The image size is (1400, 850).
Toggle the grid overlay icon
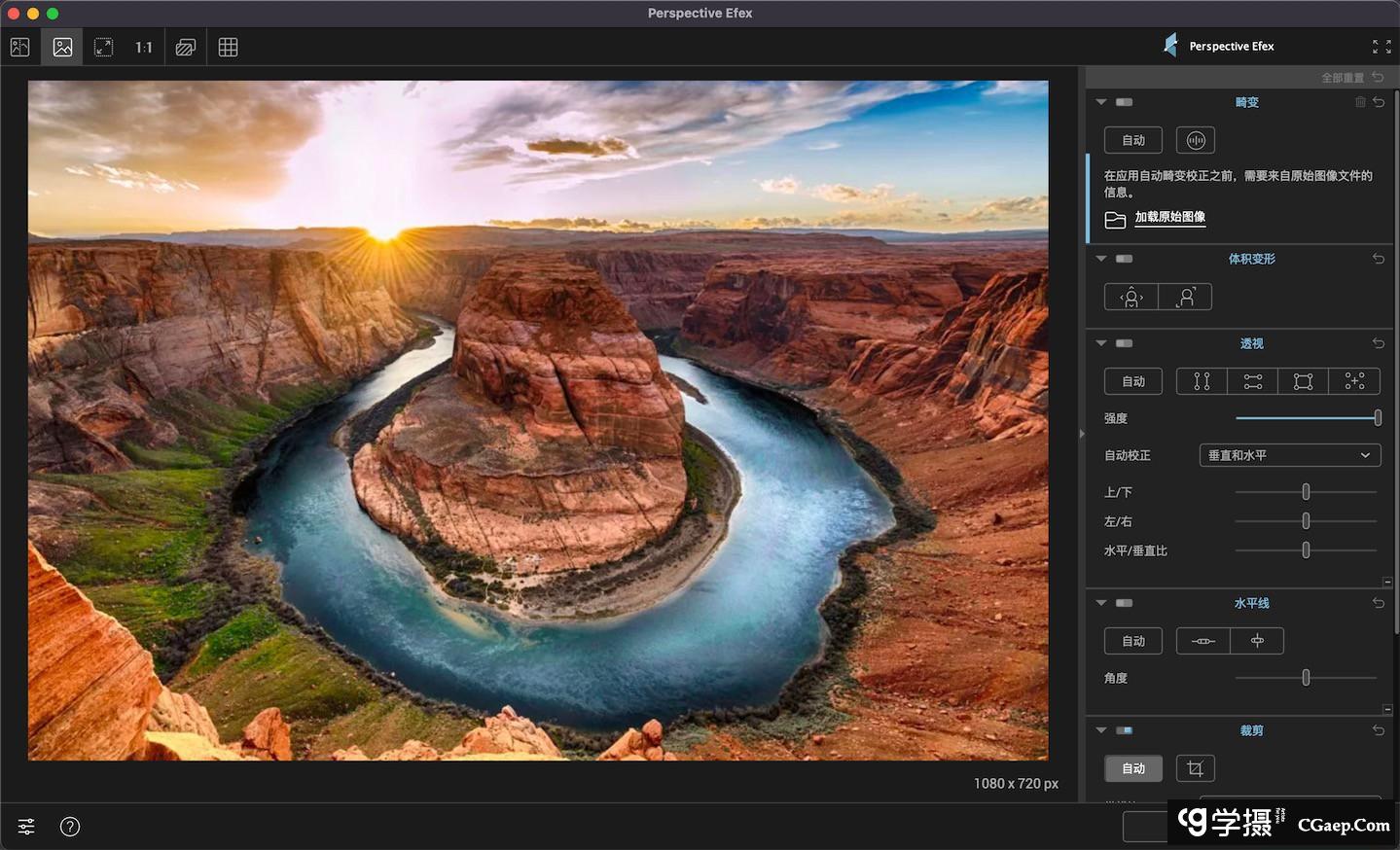click(x=228, y=47)
